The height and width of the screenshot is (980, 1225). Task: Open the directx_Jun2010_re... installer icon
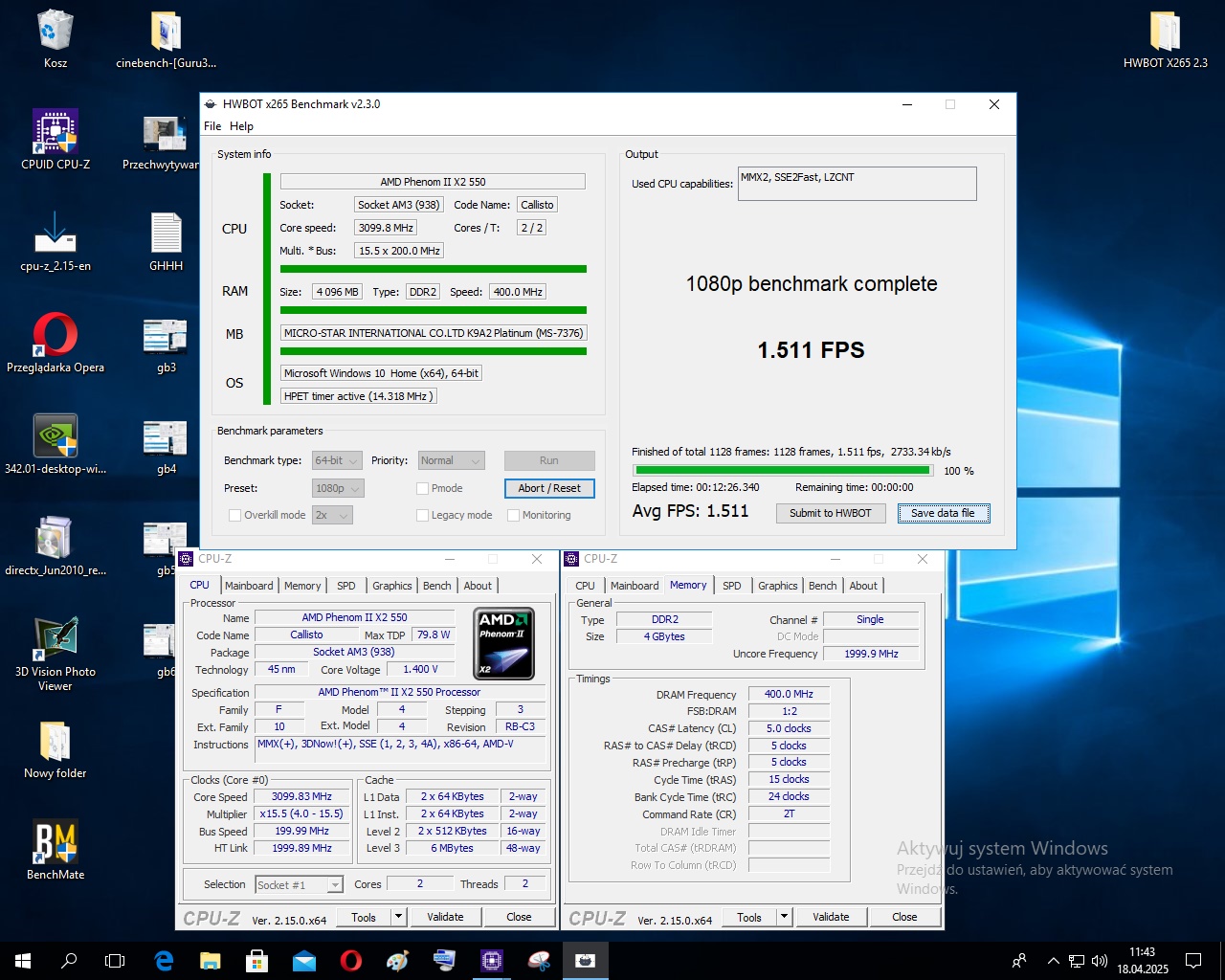(56, 546)
